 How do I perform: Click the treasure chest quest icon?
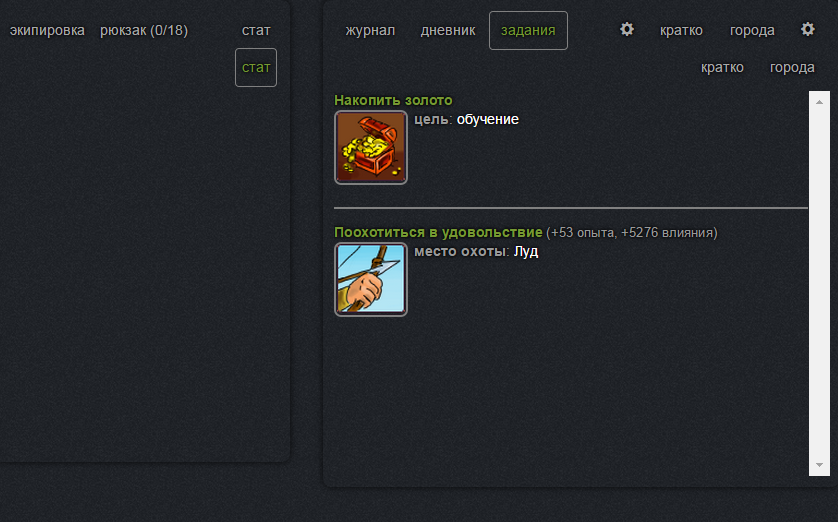click(x=371, y=147)
